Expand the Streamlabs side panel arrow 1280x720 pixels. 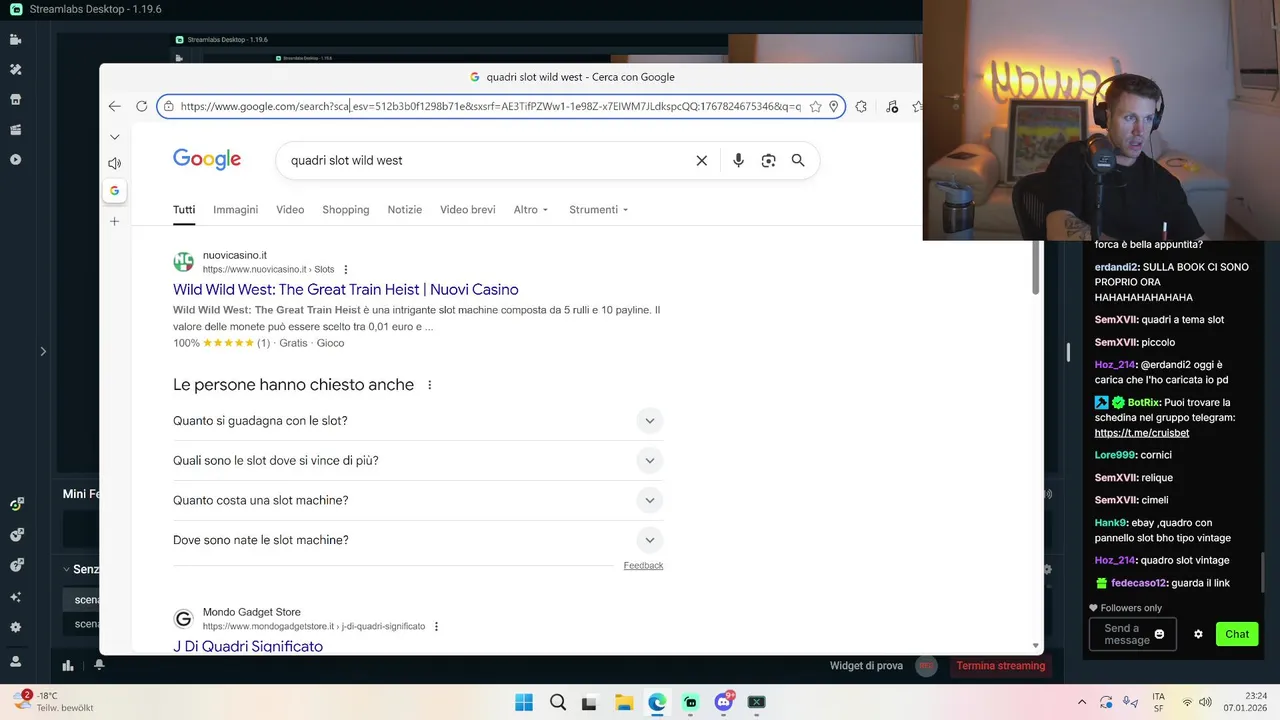43,351
